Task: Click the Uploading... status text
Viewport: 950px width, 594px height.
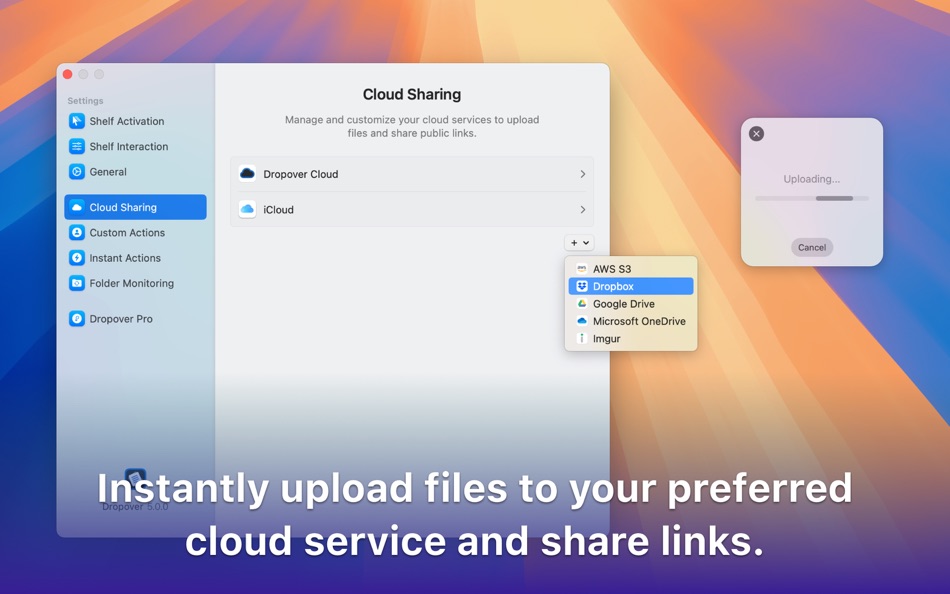Action: 812,179
